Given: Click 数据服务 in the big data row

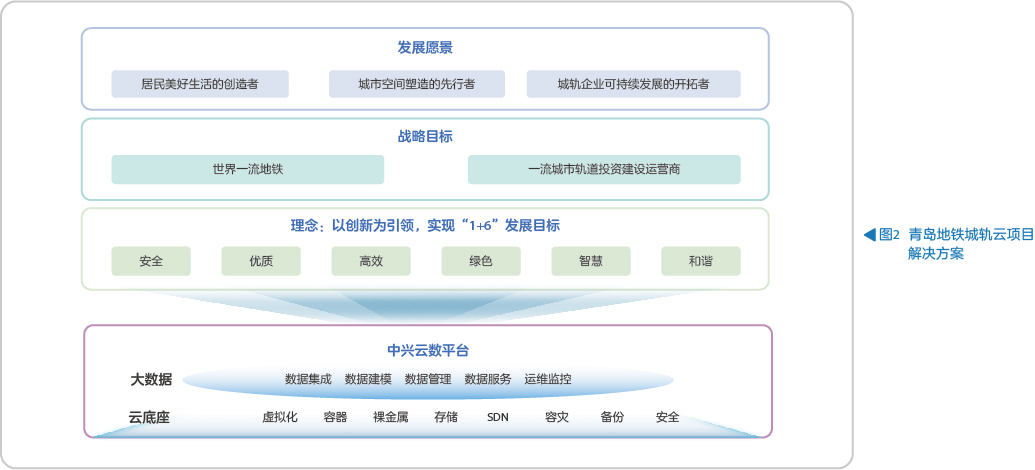Looking at the screenshot, I should point(488,380).
